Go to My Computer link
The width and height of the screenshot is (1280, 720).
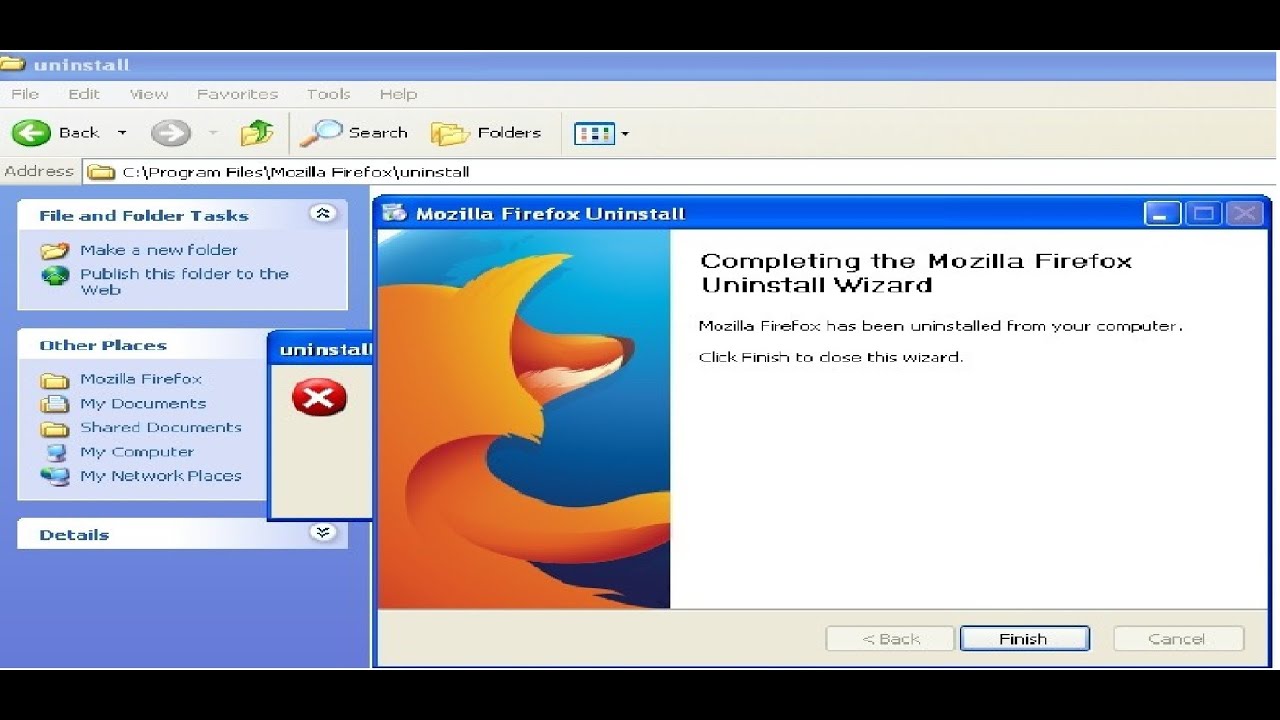137,452
